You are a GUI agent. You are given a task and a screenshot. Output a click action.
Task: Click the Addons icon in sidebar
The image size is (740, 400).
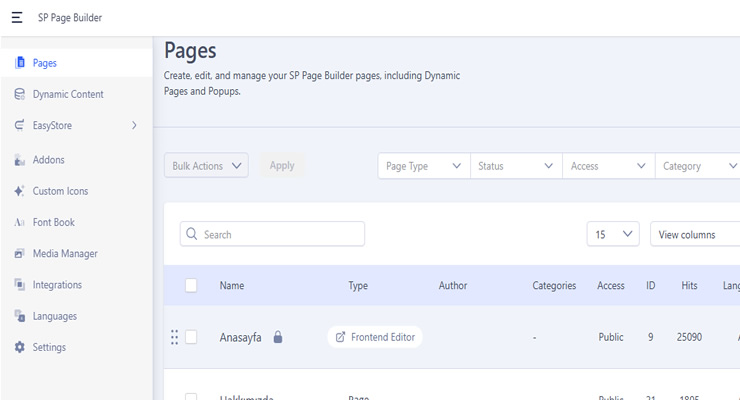[x=19, y=160]
